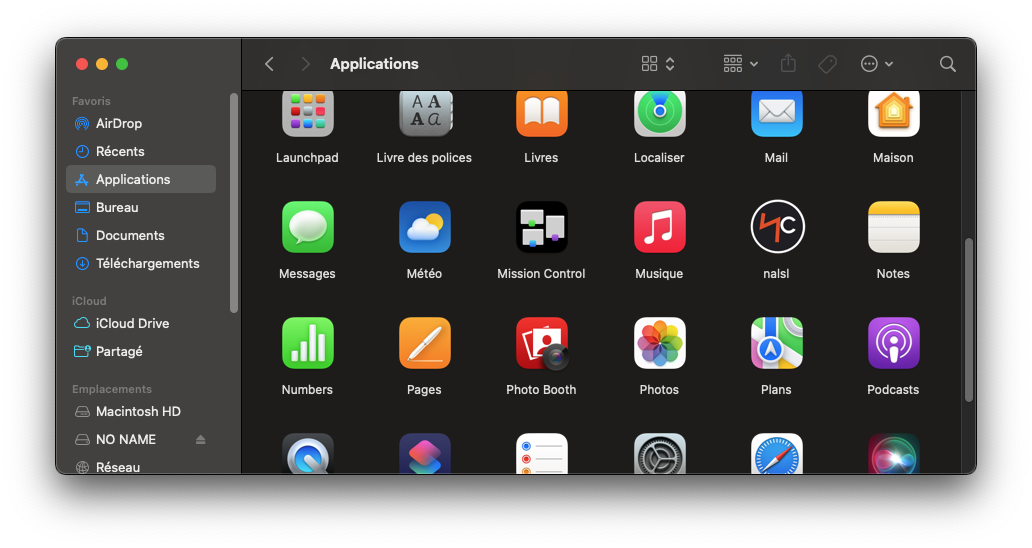Select the Shortcuts app icon
This screenshot has width=1032, height=548.
pyautogui.click(x=425, y=453)
